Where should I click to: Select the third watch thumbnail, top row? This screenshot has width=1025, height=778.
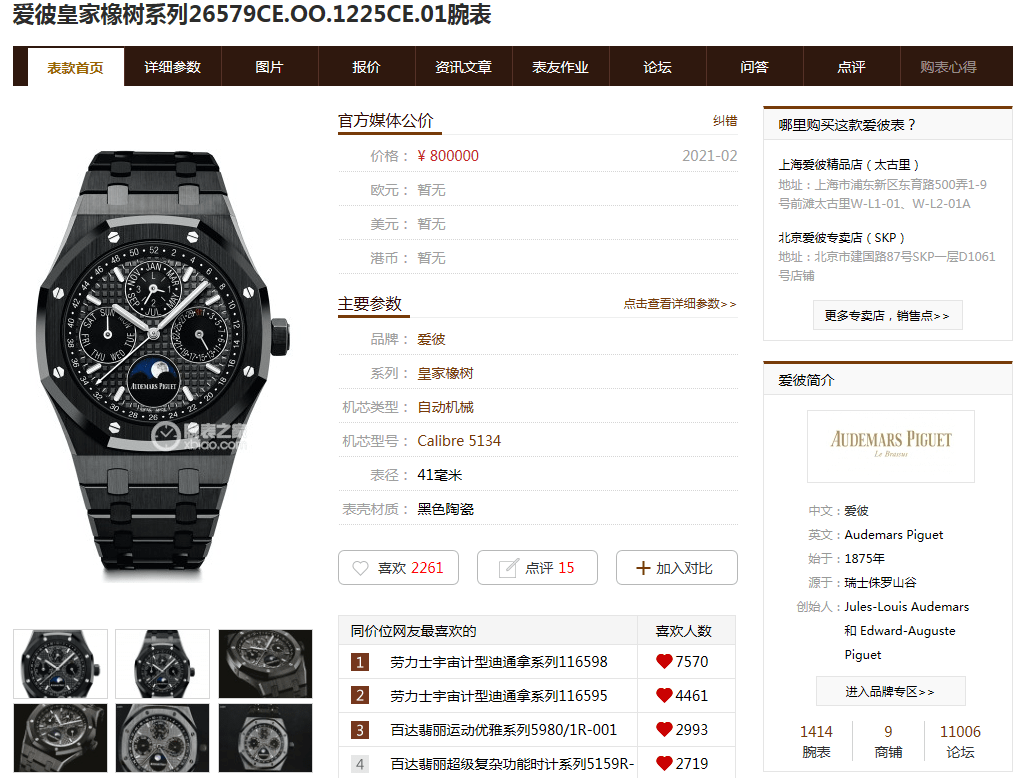pyautogui.click(x=265, y=664)
